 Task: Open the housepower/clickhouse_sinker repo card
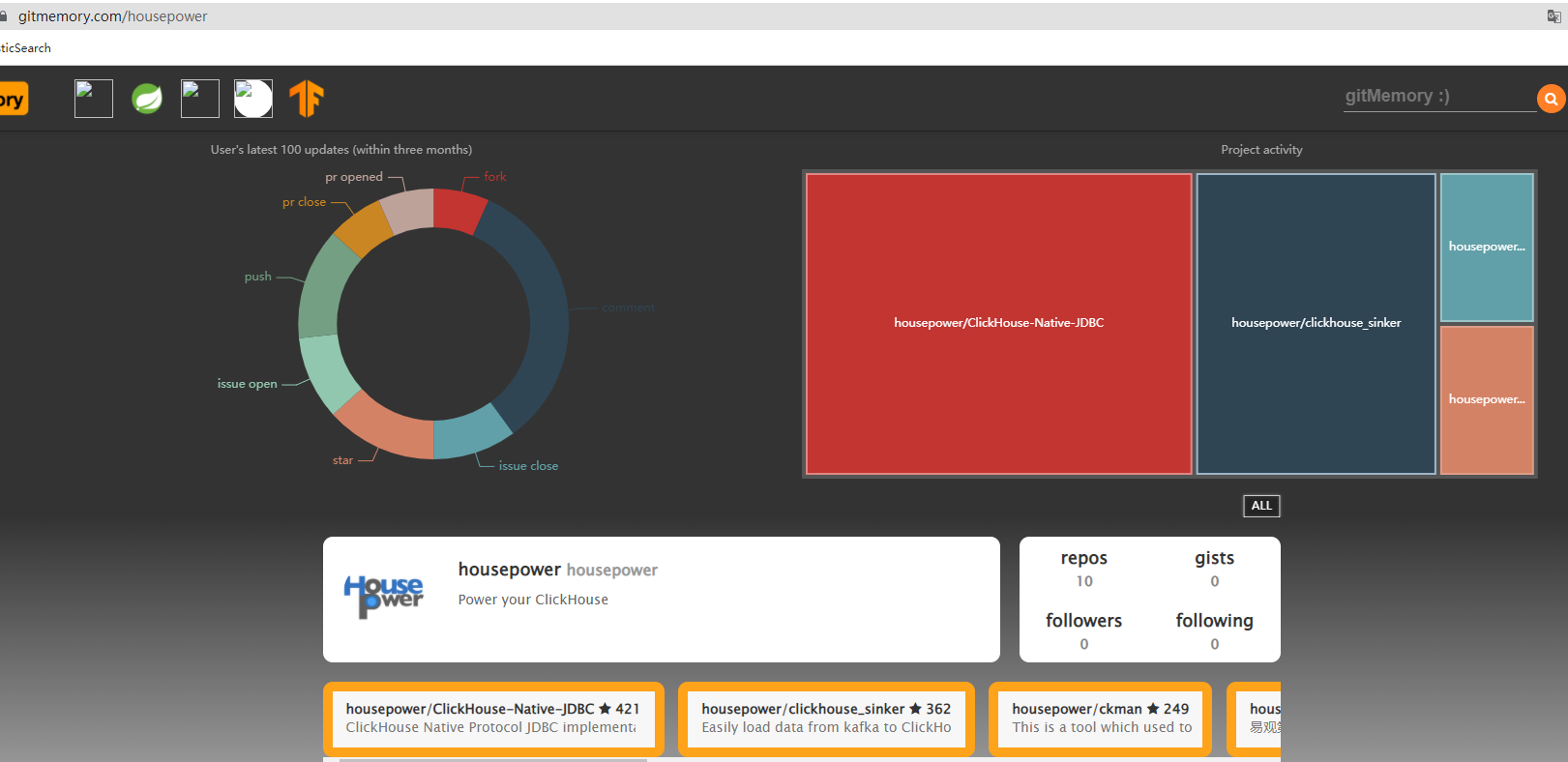click(826, 718)
